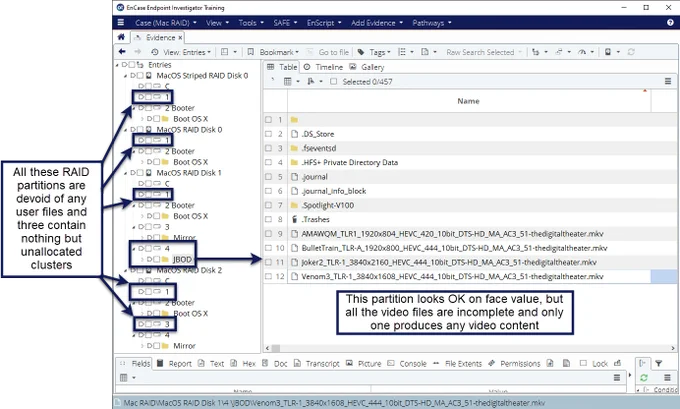Click the sort icon beside the column layout icon
The width and height of the screenshot is (680, 409).
[311, 82]
